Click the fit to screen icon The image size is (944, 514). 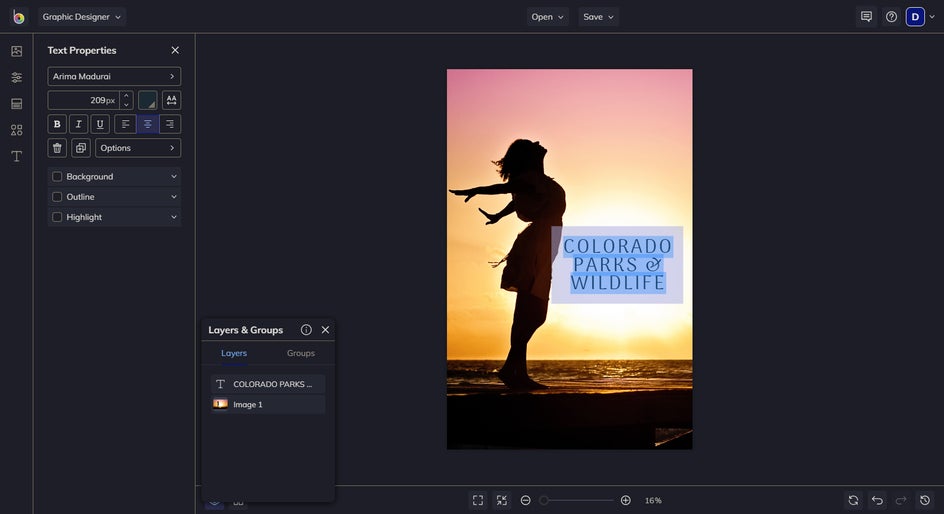click(x=478, y=500)
